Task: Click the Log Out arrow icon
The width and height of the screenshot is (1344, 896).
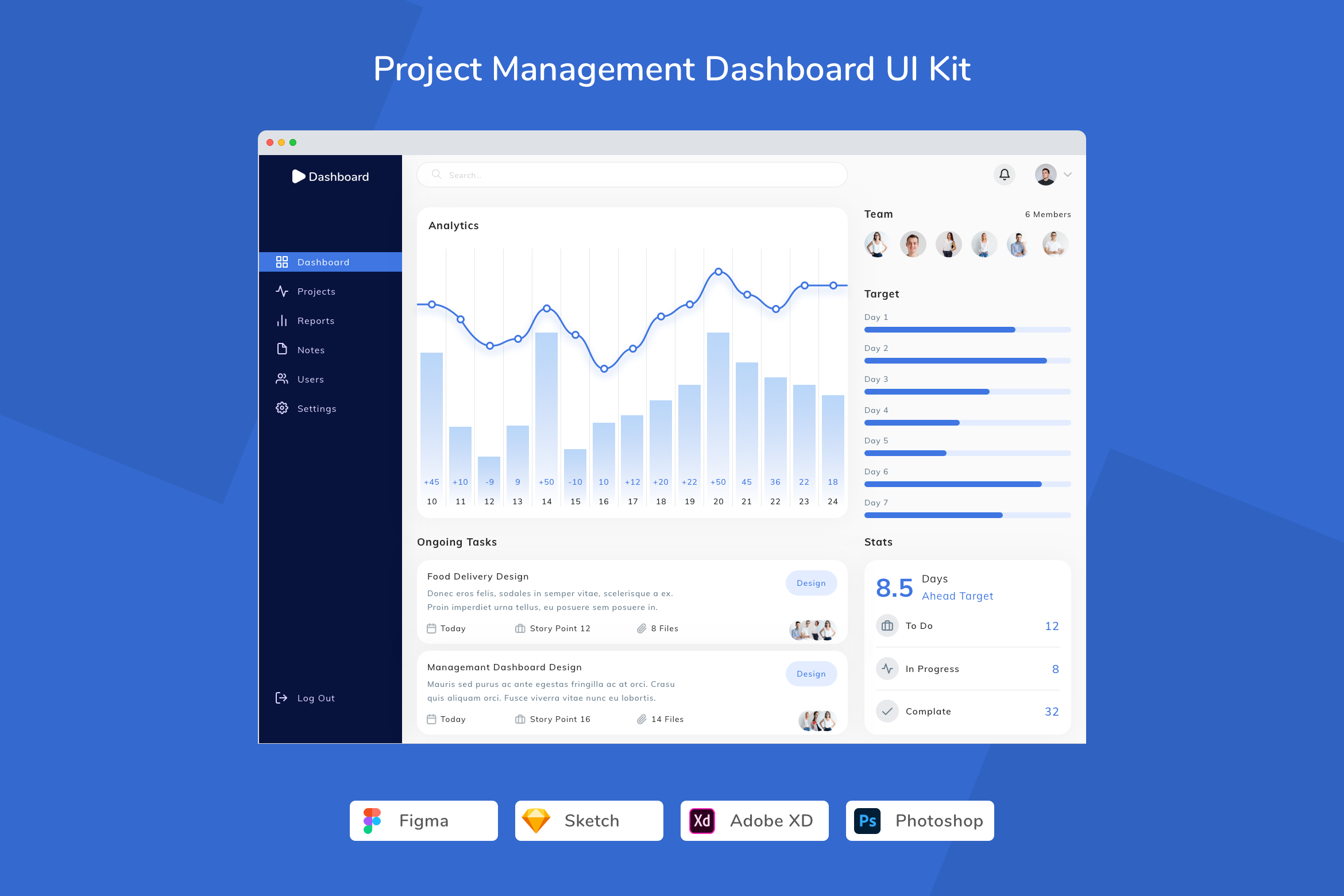Action: pyautogui.click(x=281, y=698)
